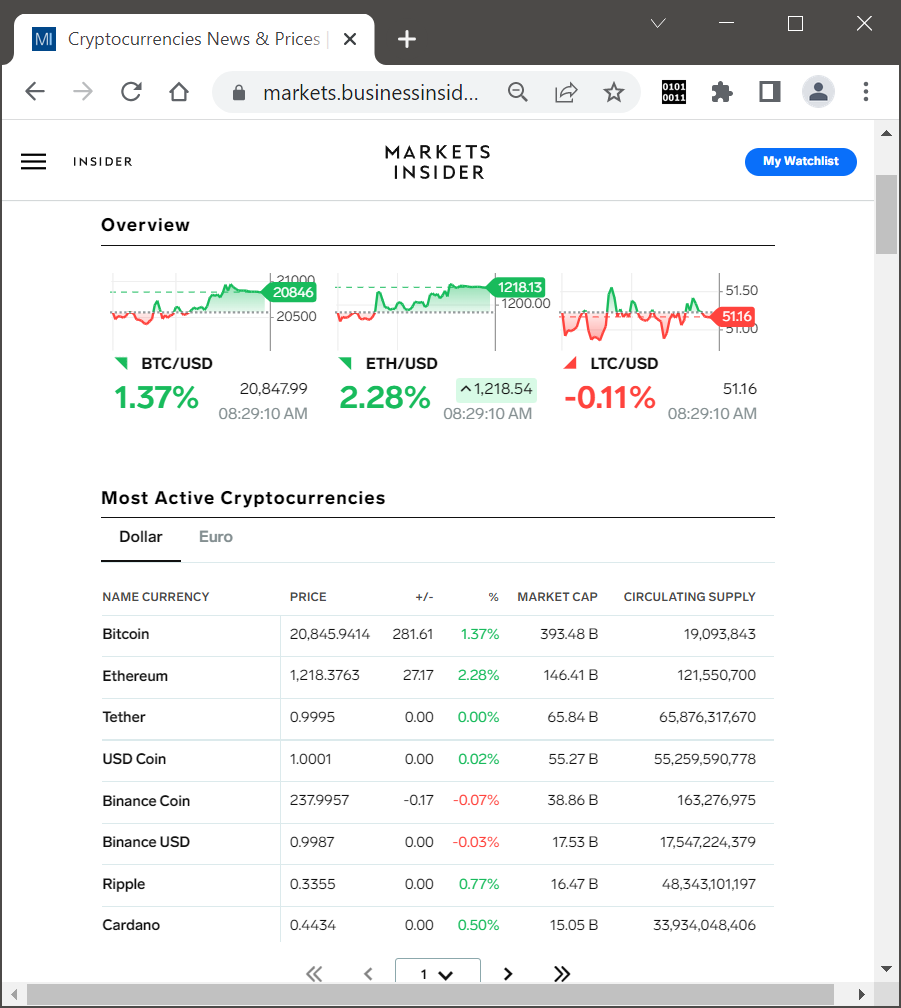Click the PRICE column header

[308, 597]
